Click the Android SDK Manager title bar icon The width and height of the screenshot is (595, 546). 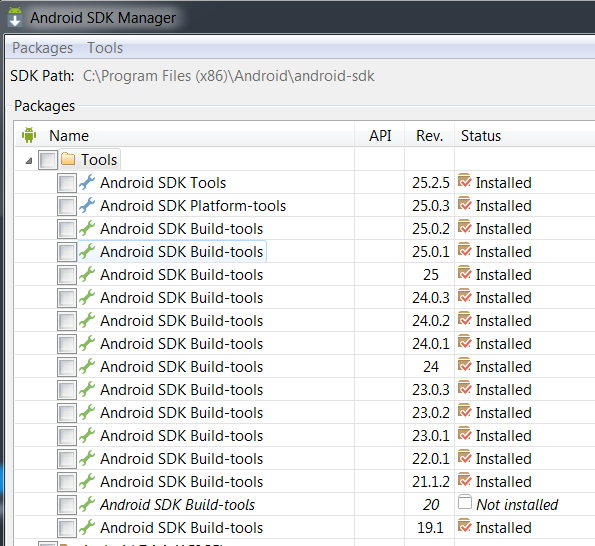tap(15, 17)
